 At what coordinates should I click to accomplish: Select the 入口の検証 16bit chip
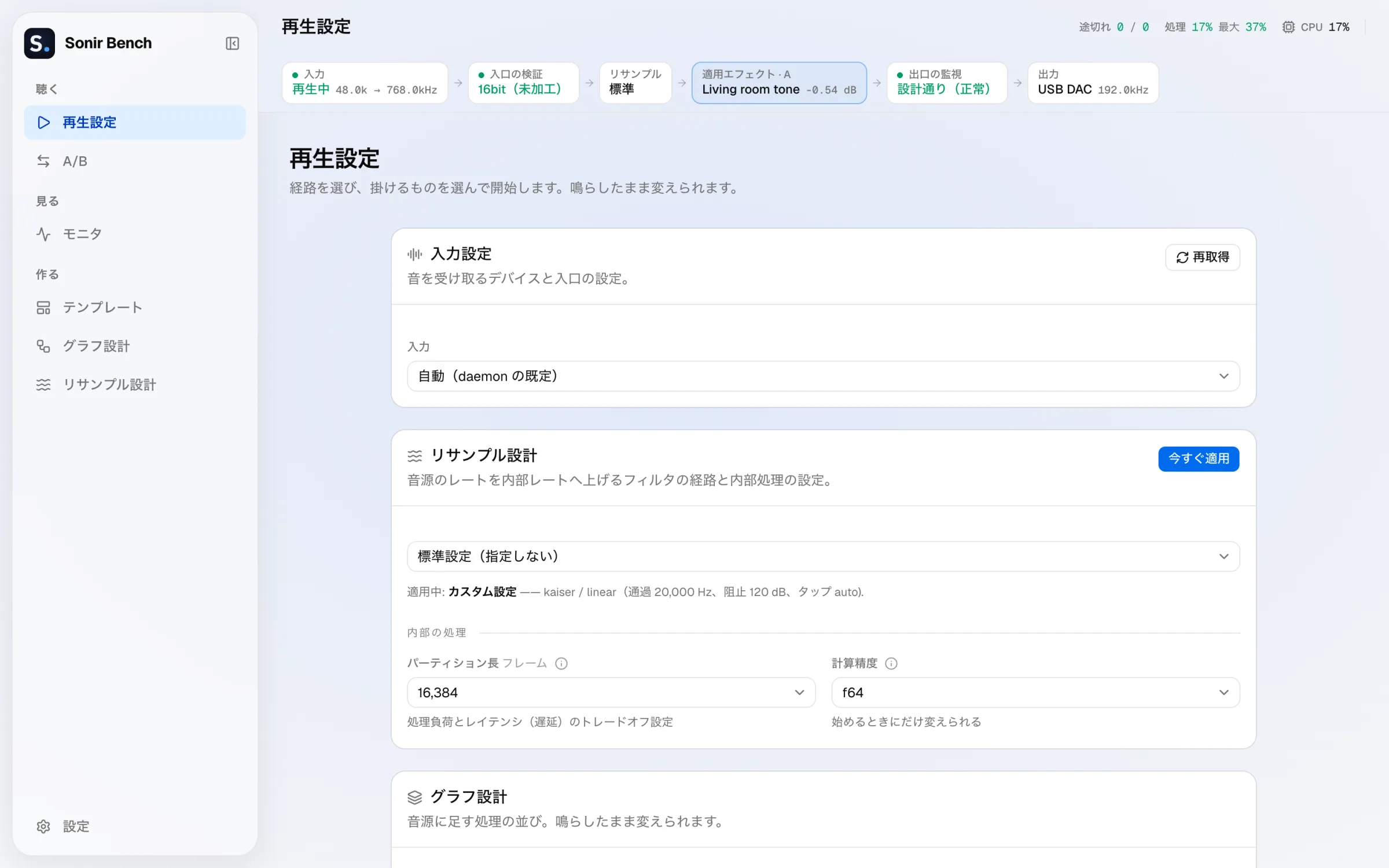click(523, 83)
